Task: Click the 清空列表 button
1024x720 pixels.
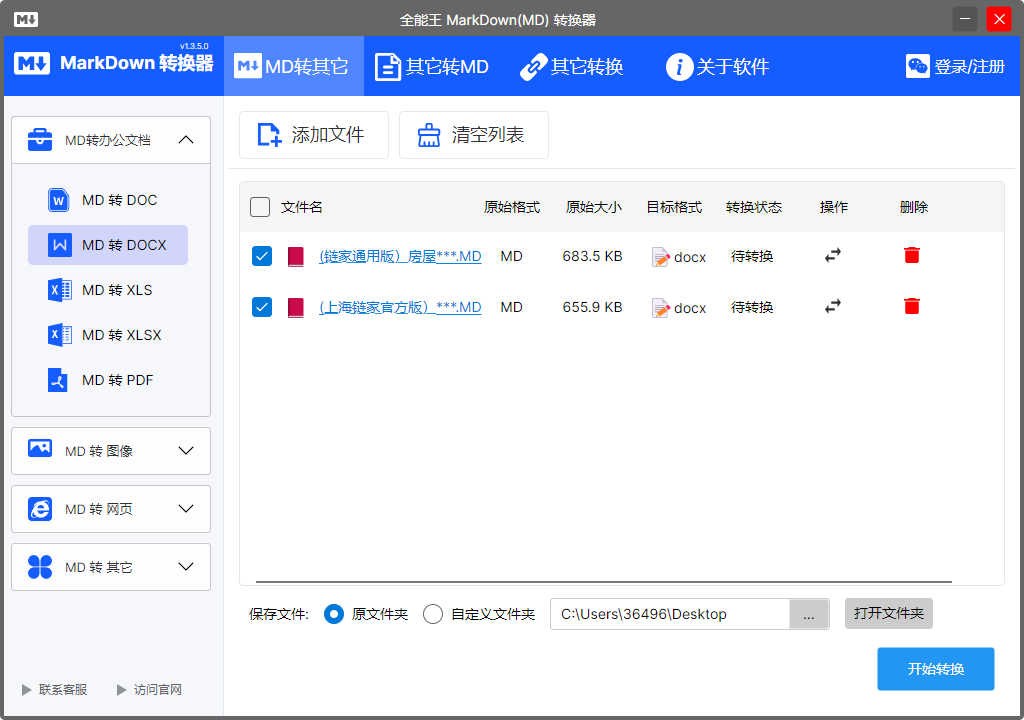Action: point(474,135)
